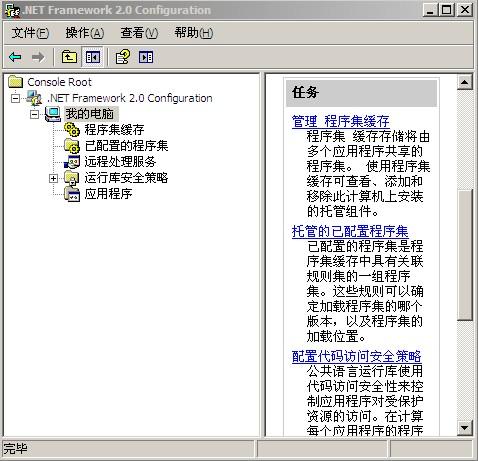Click the Console Root folder icon

pos(16,82)
